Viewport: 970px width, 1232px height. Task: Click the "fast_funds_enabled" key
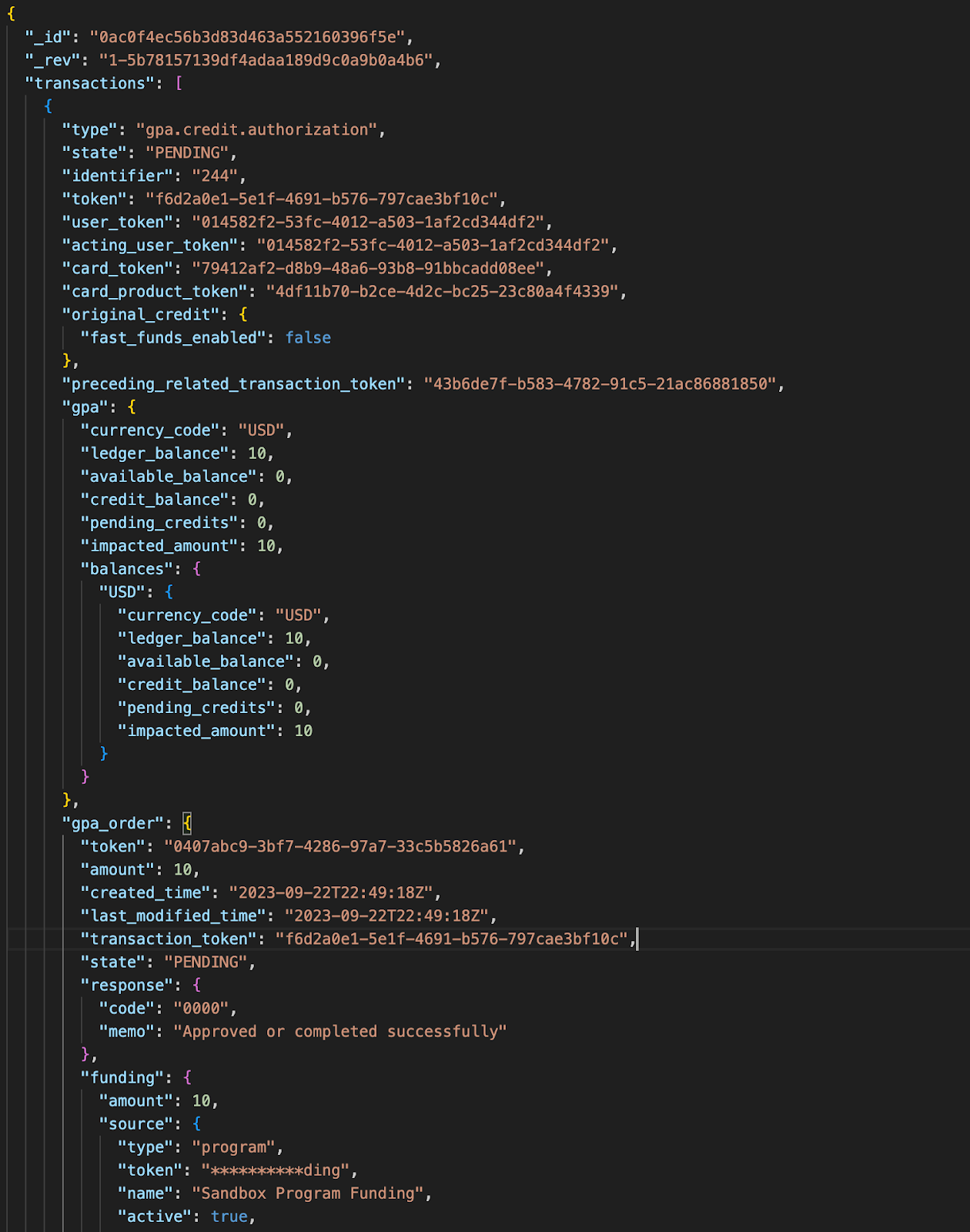click(173, 337)
